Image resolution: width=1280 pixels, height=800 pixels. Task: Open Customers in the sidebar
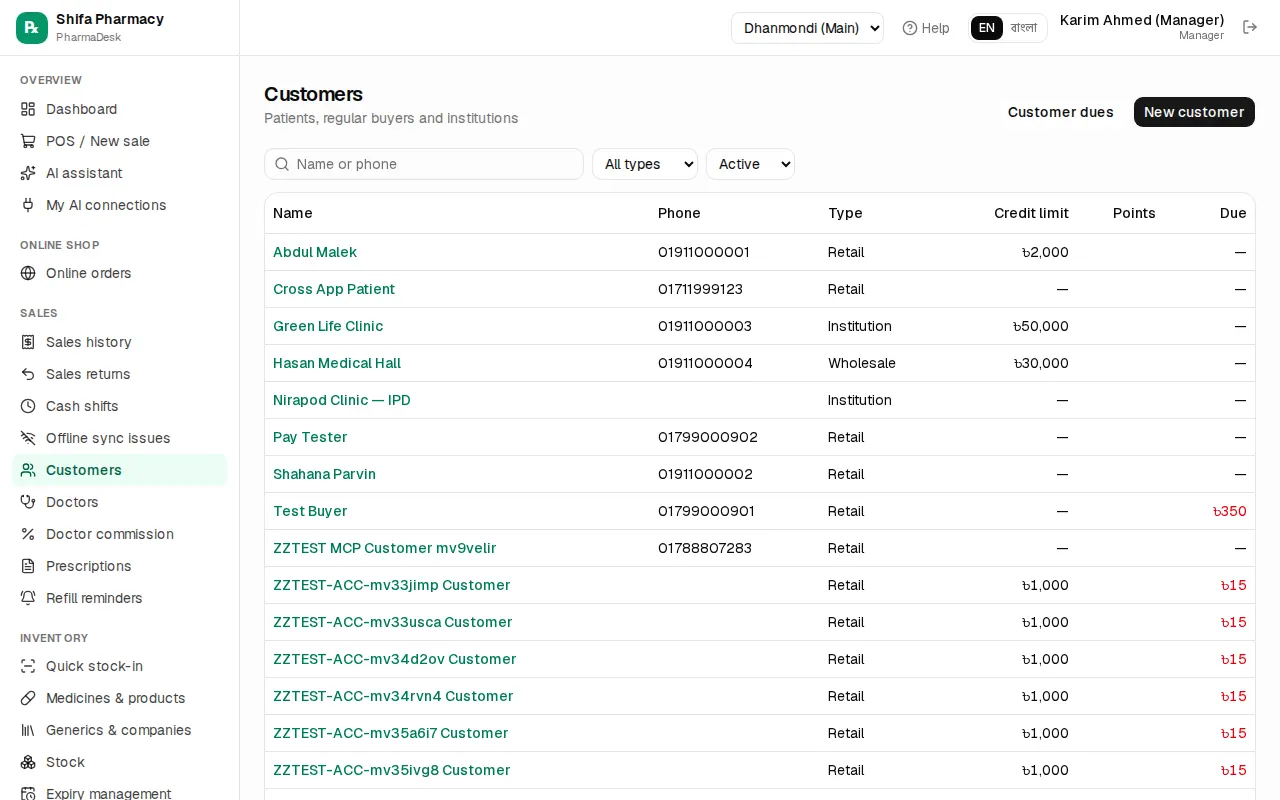click(x=120, y=470)
